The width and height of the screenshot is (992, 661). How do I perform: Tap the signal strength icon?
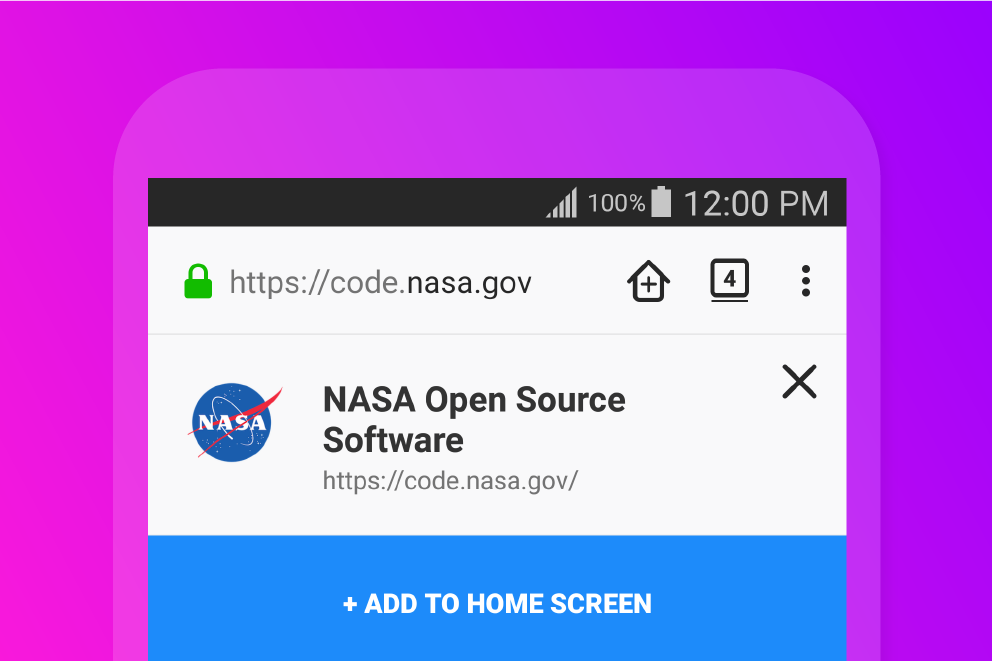(562, 204)
